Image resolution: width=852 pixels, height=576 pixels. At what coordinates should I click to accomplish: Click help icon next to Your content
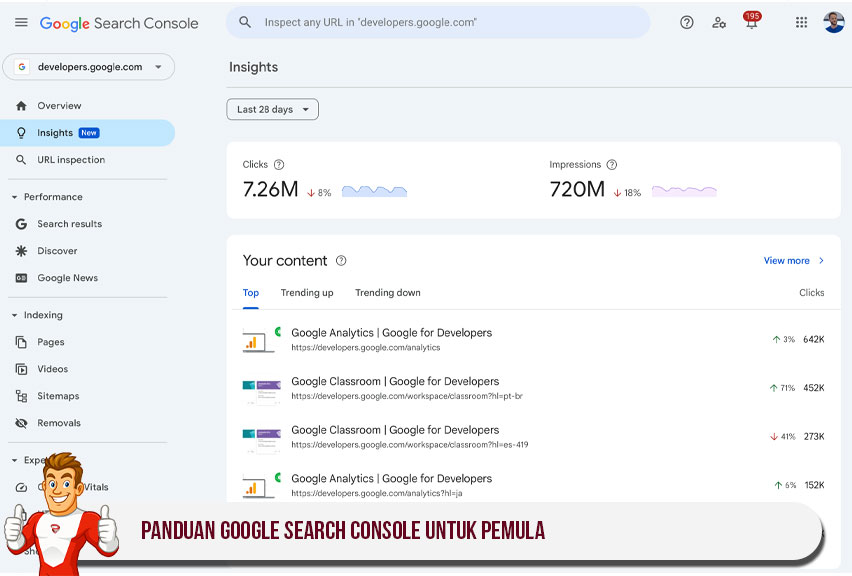341,261
